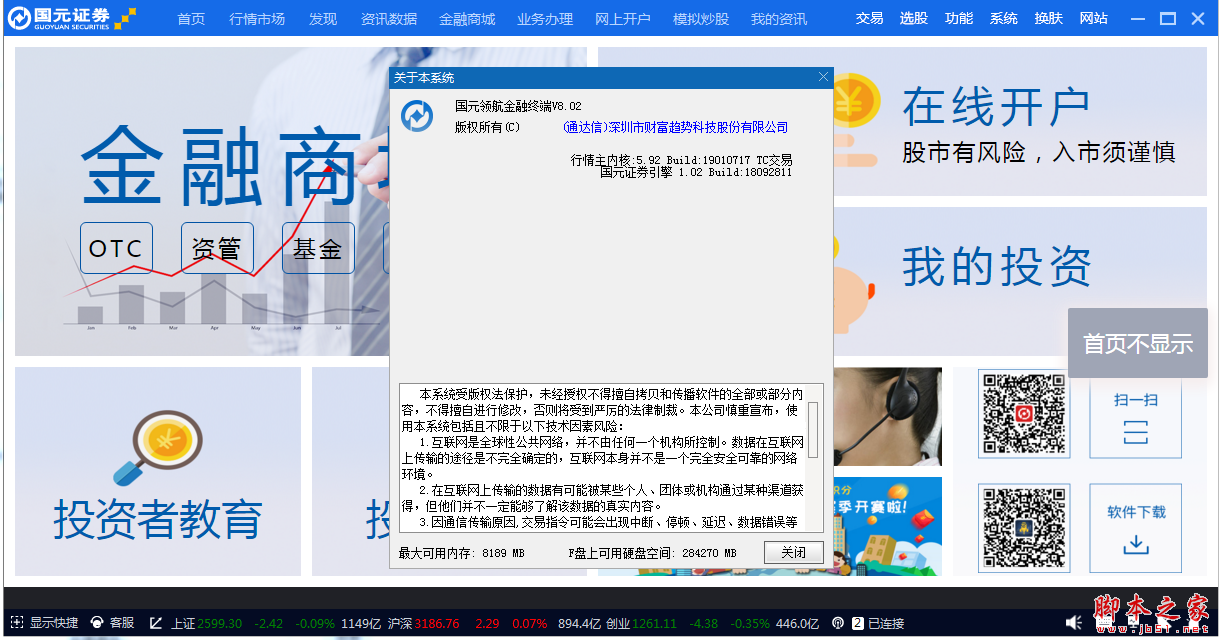Click the 显示快捷 shortcut icon
This screenshot has width=1220, height=640.
pyautogui.click(x=15, y=622)
